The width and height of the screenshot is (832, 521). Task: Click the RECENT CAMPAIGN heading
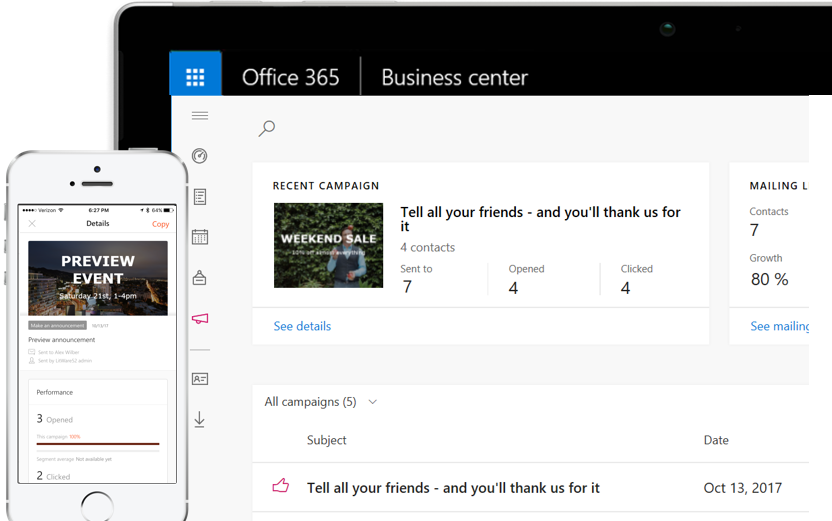click(326, 186)
